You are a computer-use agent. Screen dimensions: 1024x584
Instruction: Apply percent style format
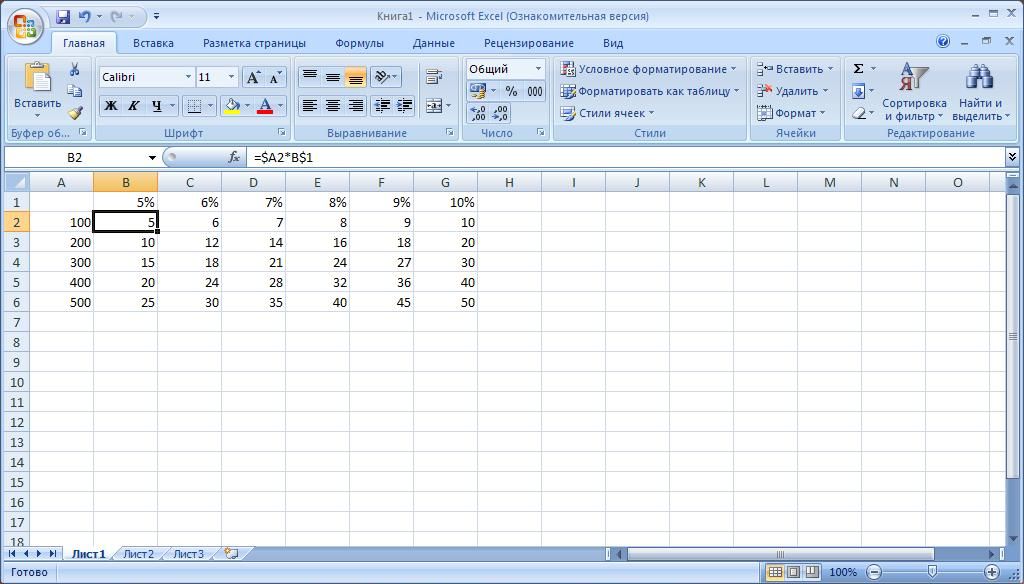click(511, 91)
